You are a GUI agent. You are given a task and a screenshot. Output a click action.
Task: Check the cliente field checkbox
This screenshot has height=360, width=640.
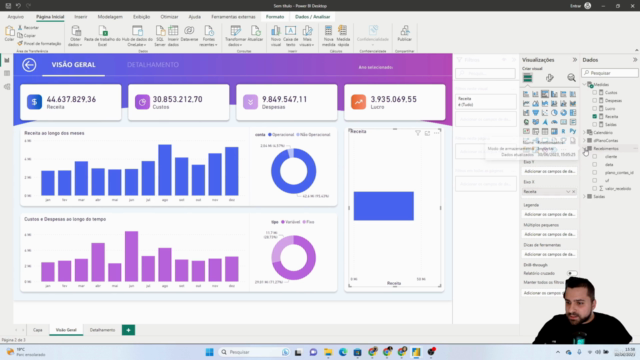(x=595, y=157)
